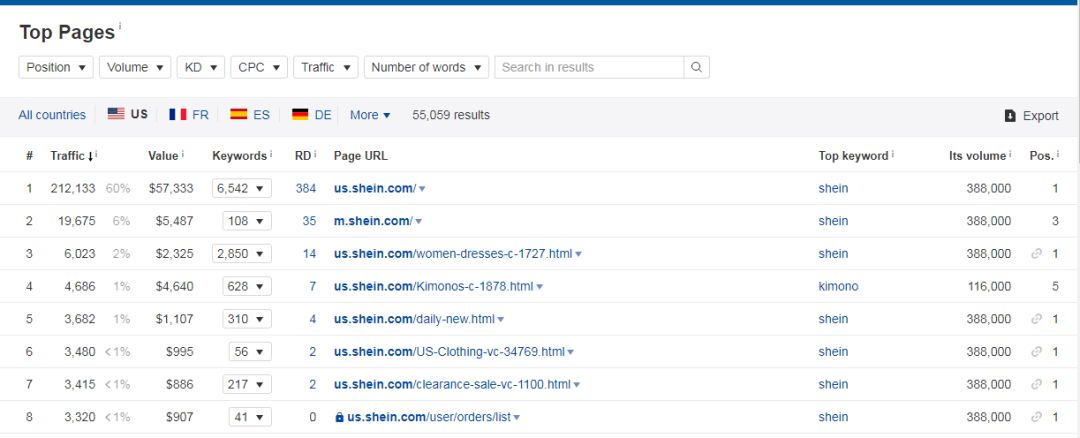
Task: Click the Spain flag icon
Action: click(239, 114)
